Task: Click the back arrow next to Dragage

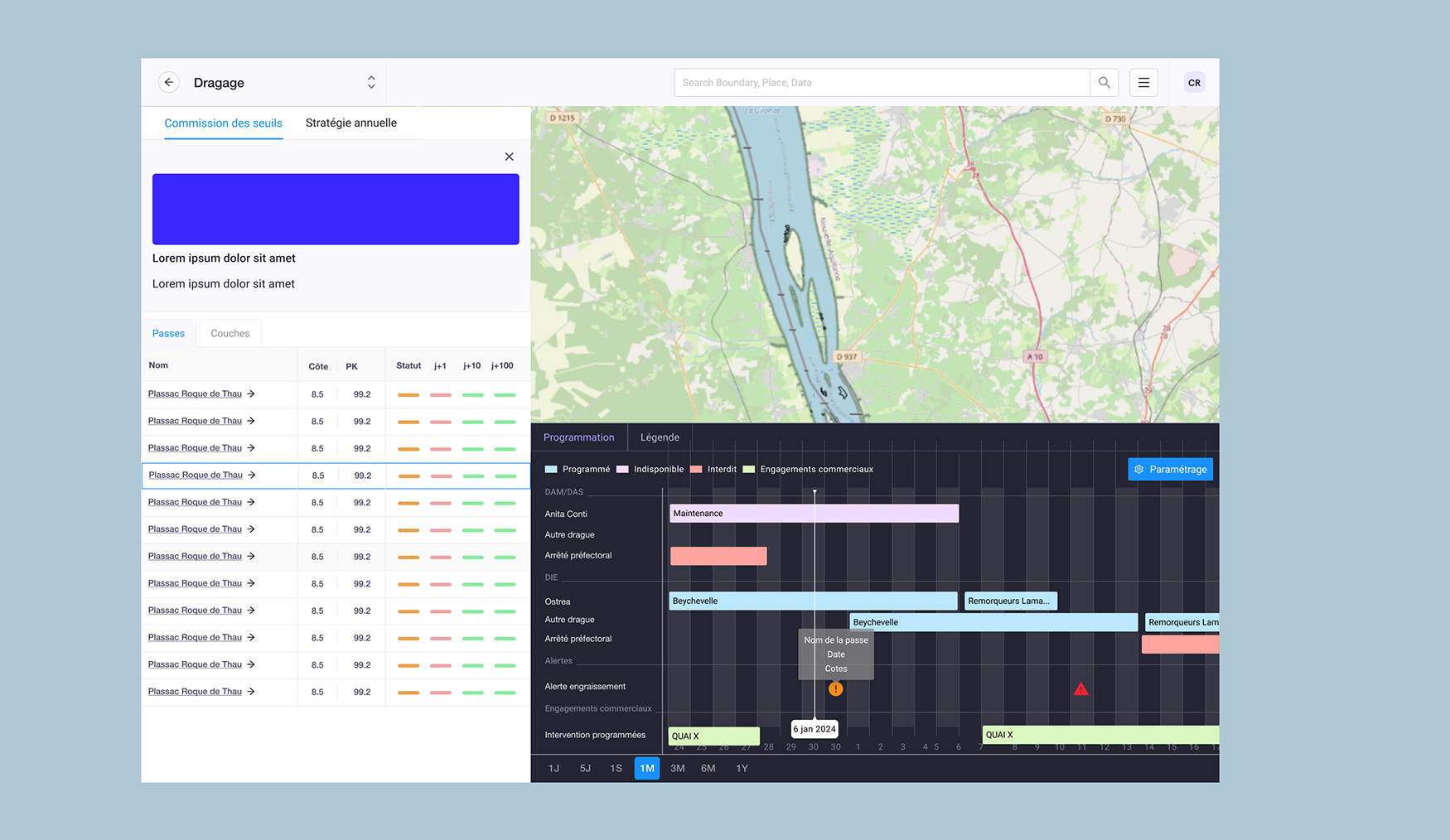Action: pos(169,82)
